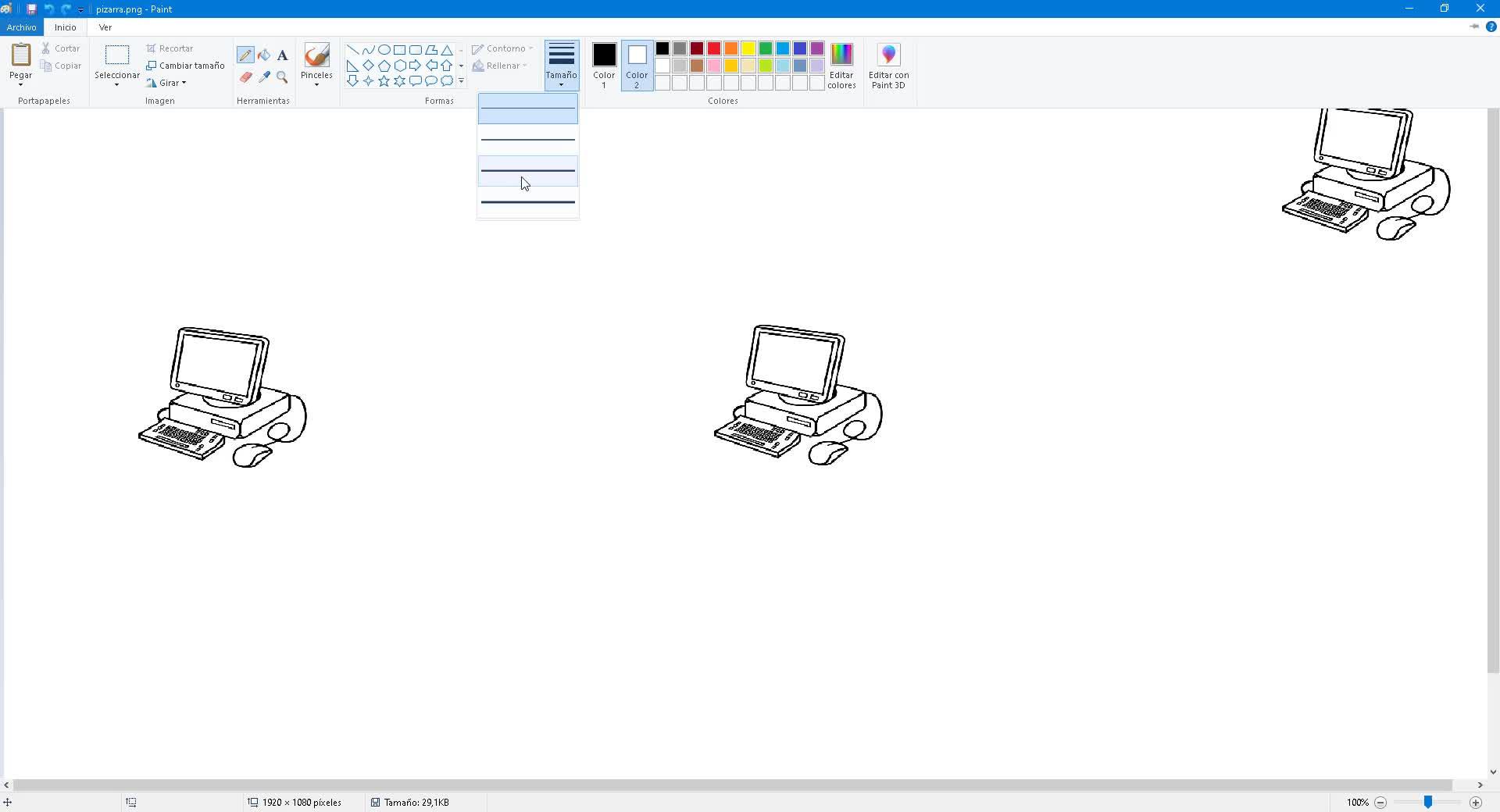Expand the full shapes gallery
Image resolution: width=1500 pixels, height=812 pixels.
pyautogui.click(x=461, y=80)
